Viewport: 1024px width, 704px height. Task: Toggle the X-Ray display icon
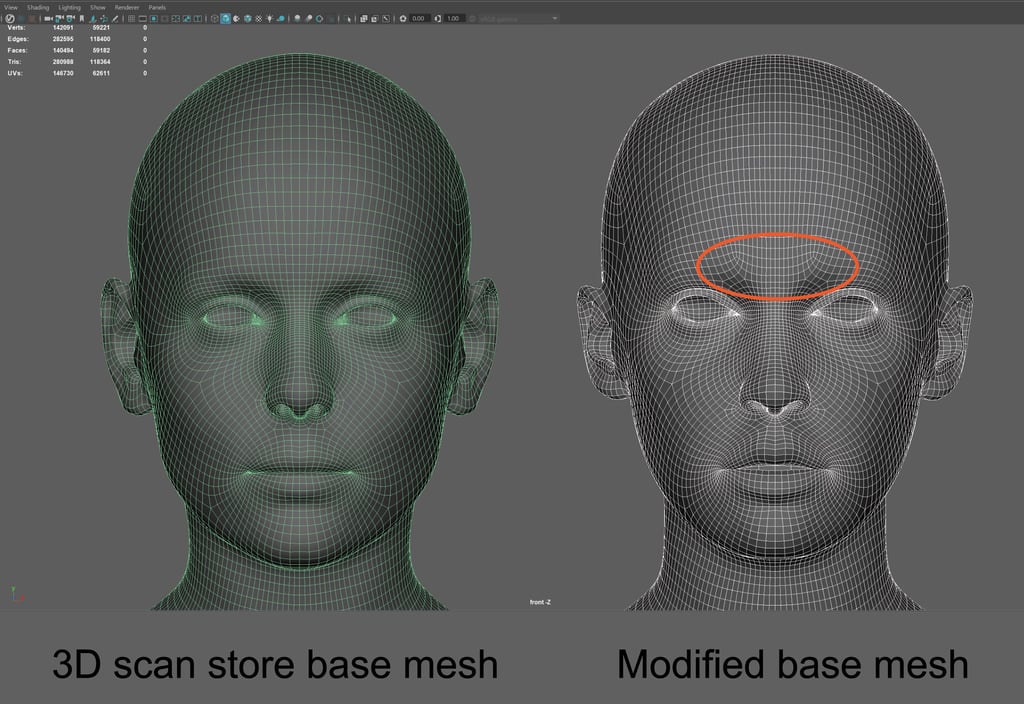coord(364,18)
